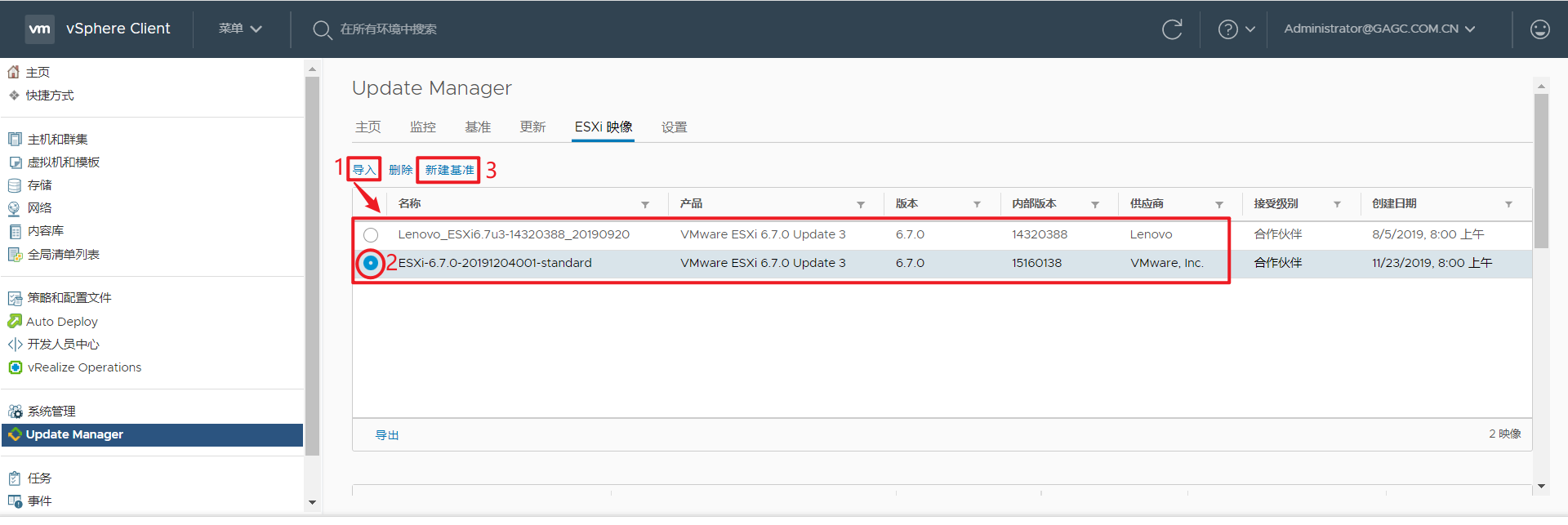Click the sidebar scroll-up arrow
The width and height of the screenshot is (1568, 525).
click(312, 69)
